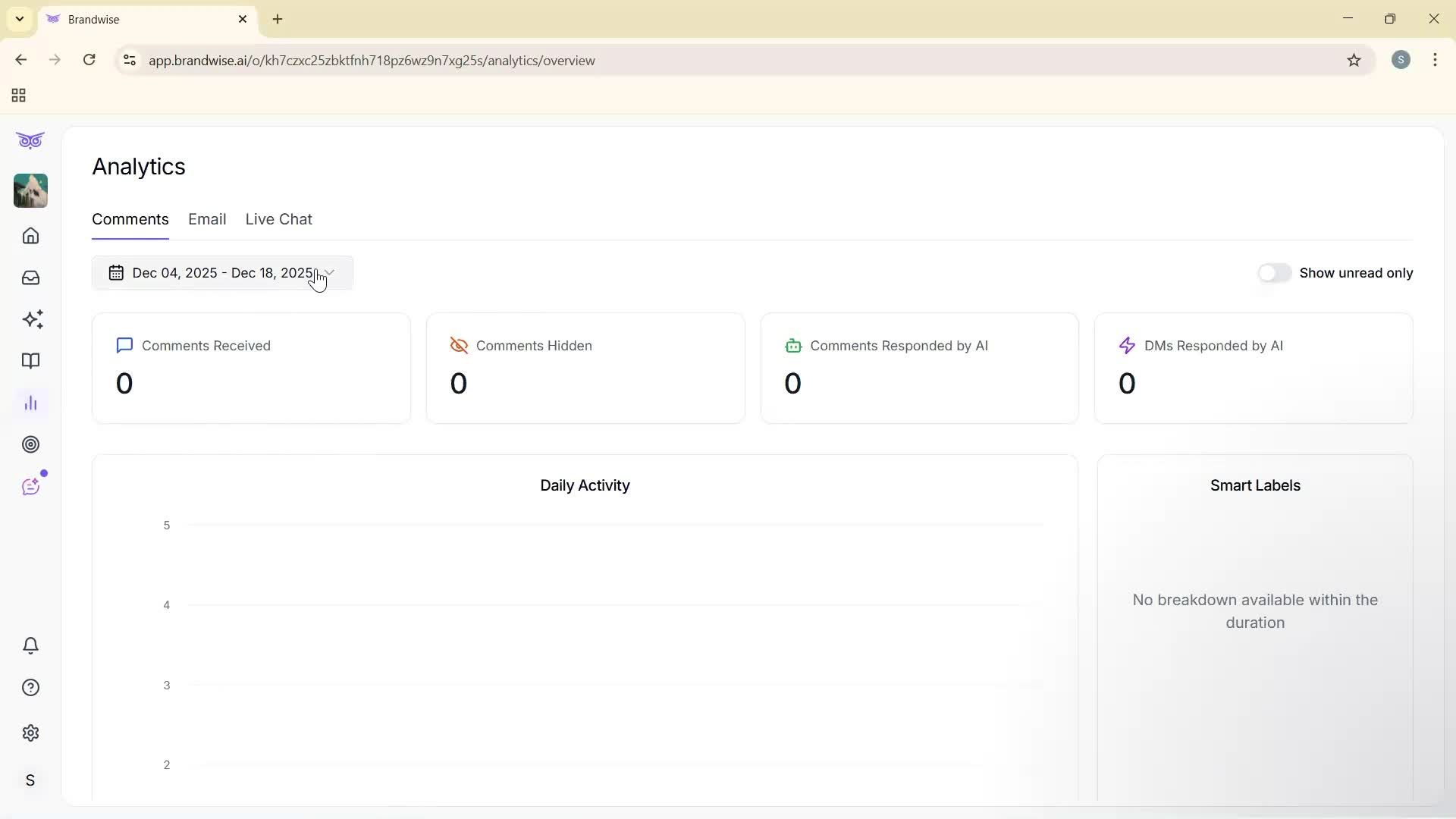1456x819 pixels.
Task: Click the Brandwise owl logo
Action: (30, 140)
